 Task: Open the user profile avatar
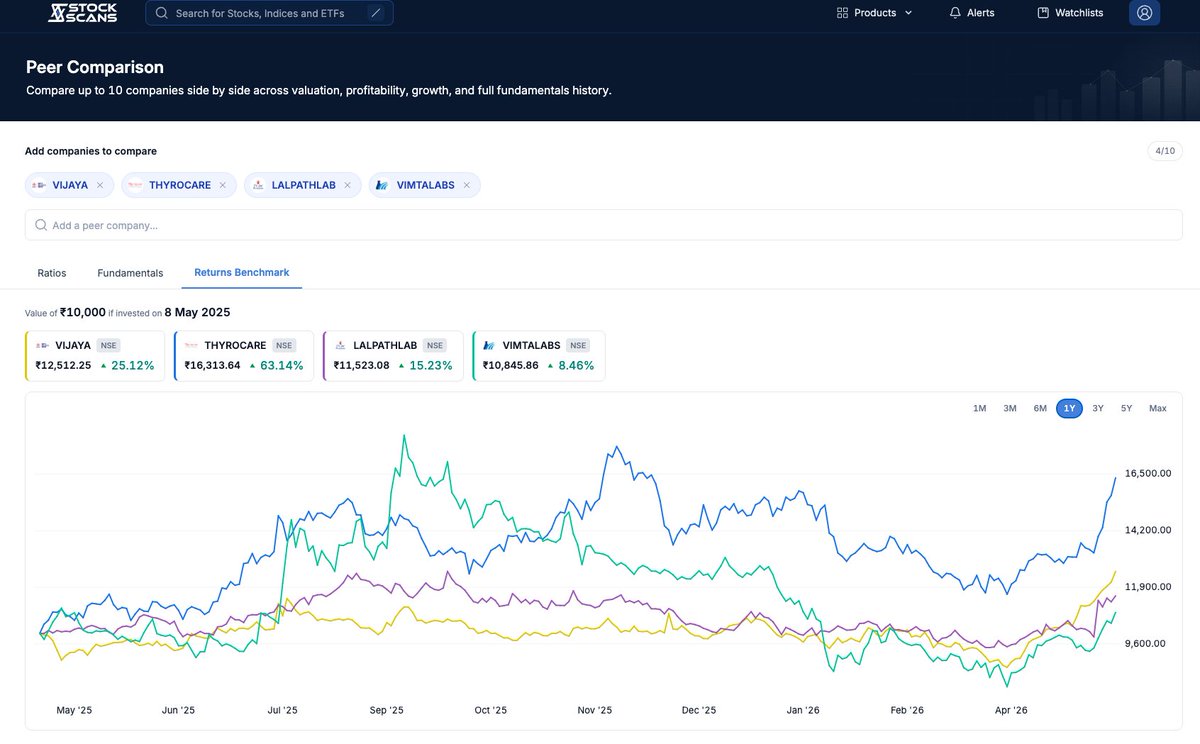click(x=1144, y=13)
